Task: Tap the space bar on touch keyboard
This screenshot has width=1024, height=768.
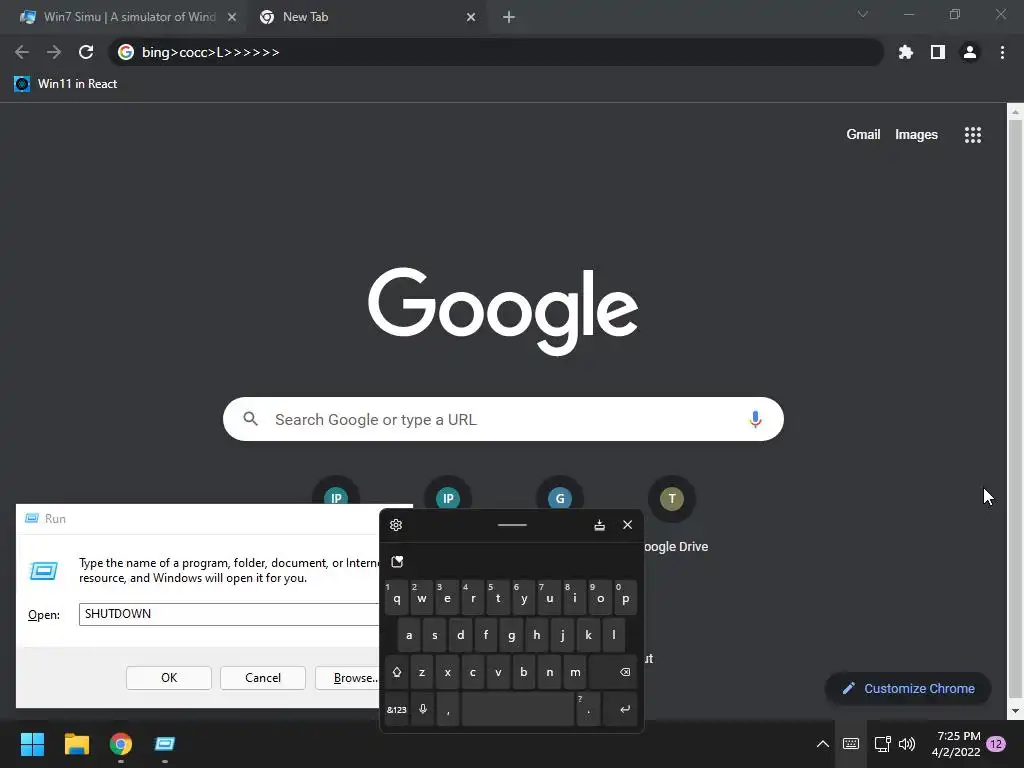Action: tap(517, 709)
